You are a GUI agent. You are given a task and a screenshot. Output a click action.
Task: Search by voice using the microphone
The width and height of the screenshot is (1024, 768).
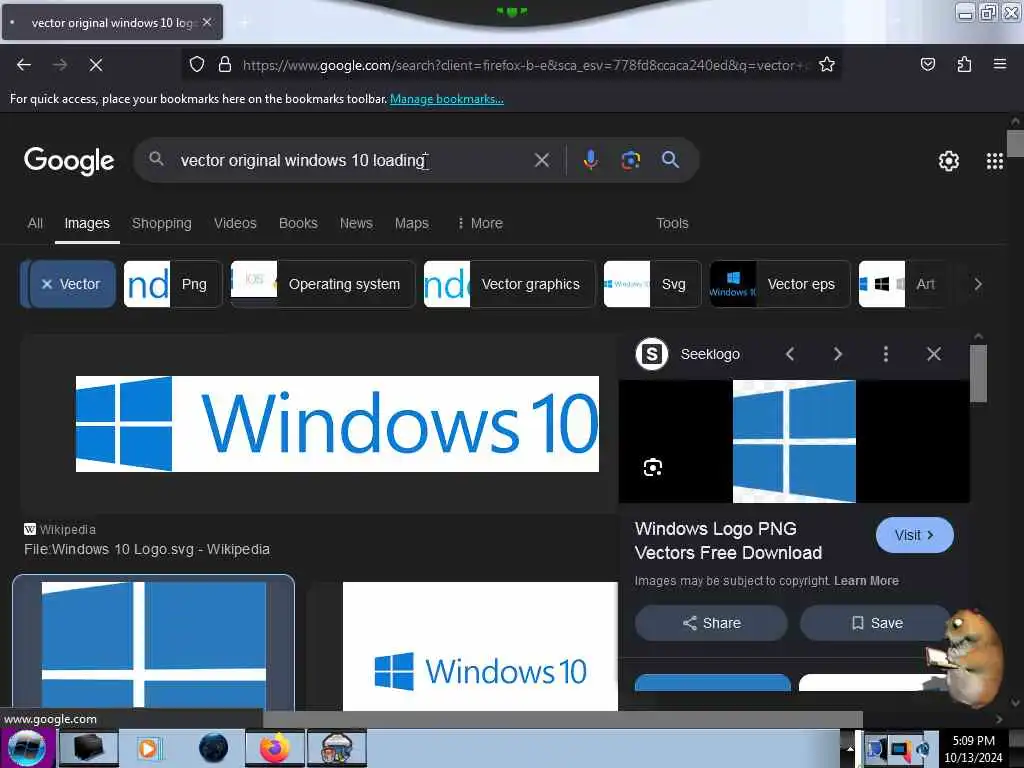590,160
